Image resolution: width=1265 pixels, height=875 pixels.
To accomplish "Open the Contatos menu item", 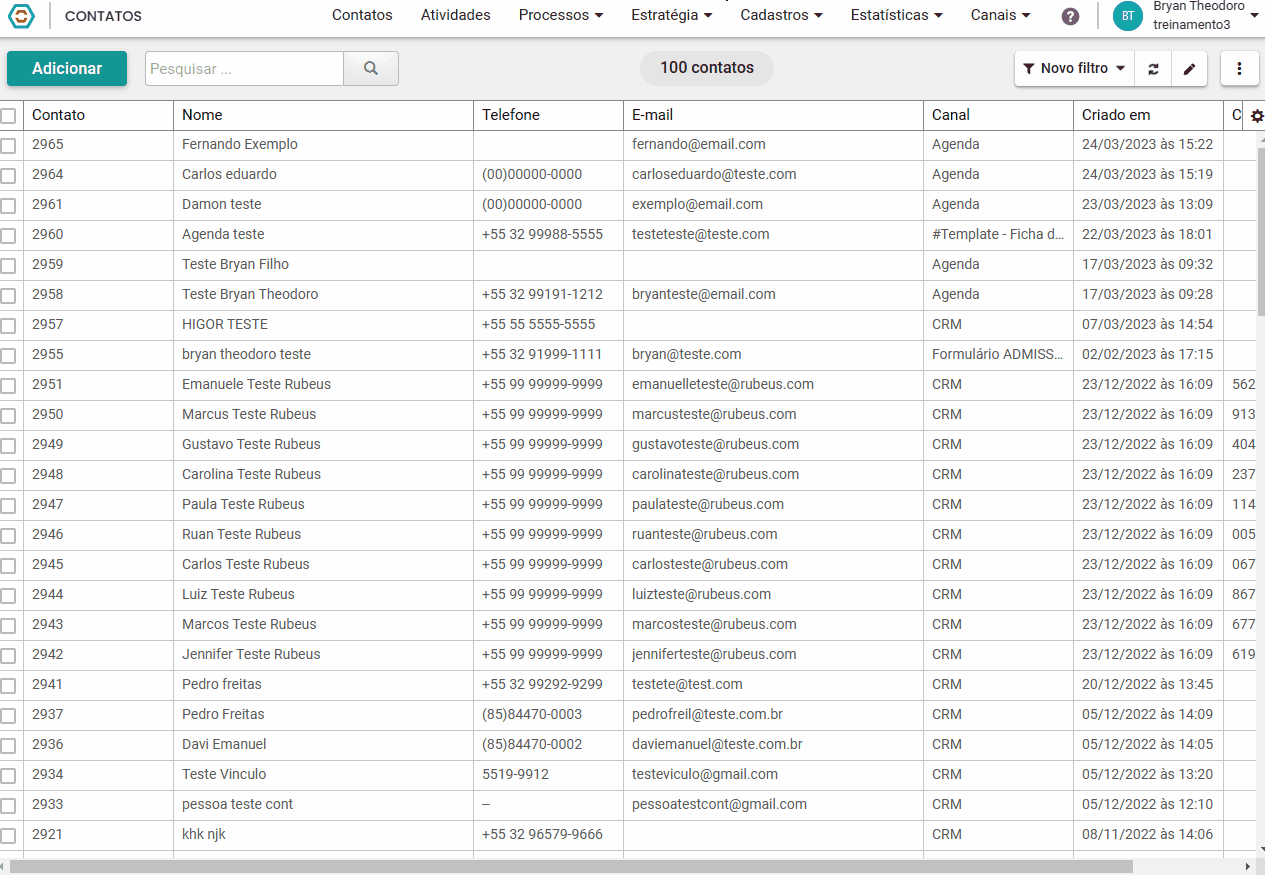I will [x=362, y=15].
